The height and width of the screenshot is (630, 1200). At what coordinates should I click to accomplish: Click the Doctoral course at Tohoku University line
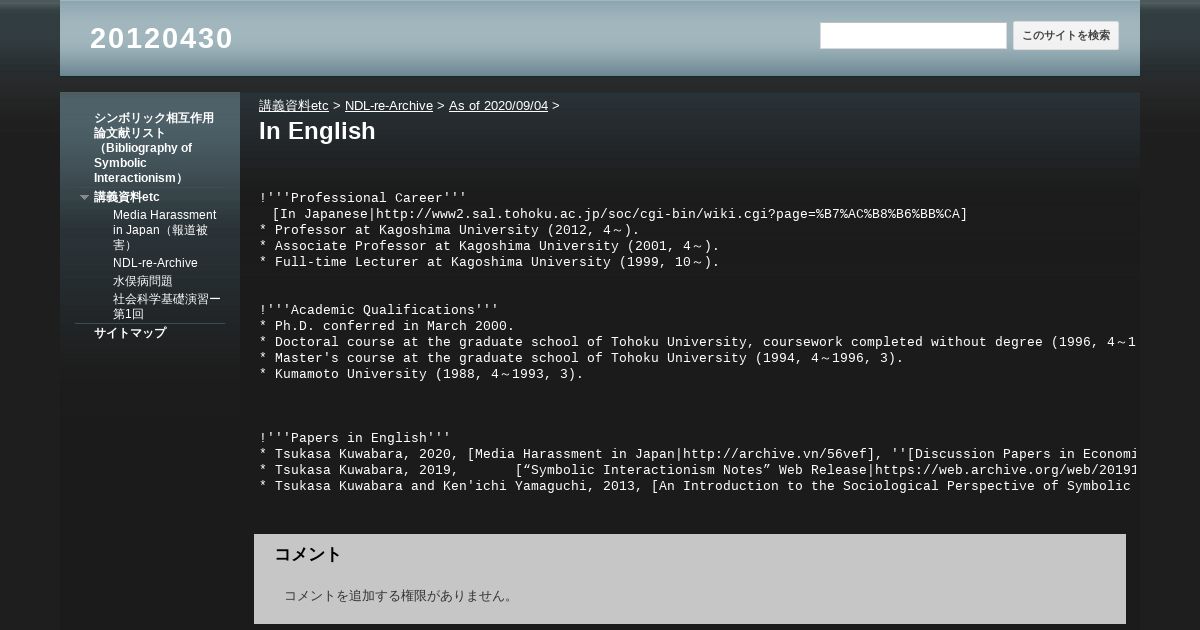click(697, 342)
